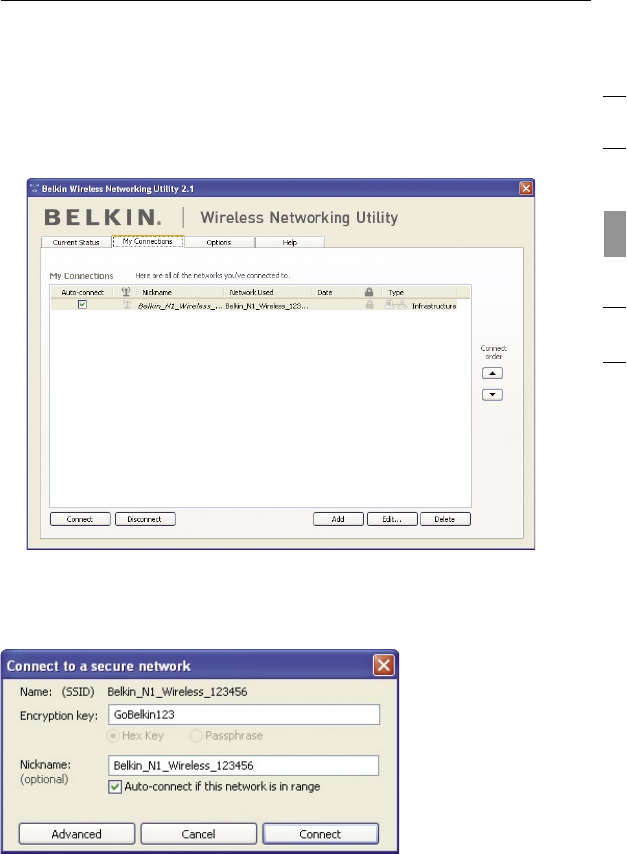Open the Current Status tab
This screenshot has width=627, height=854.
click(76, 242)
